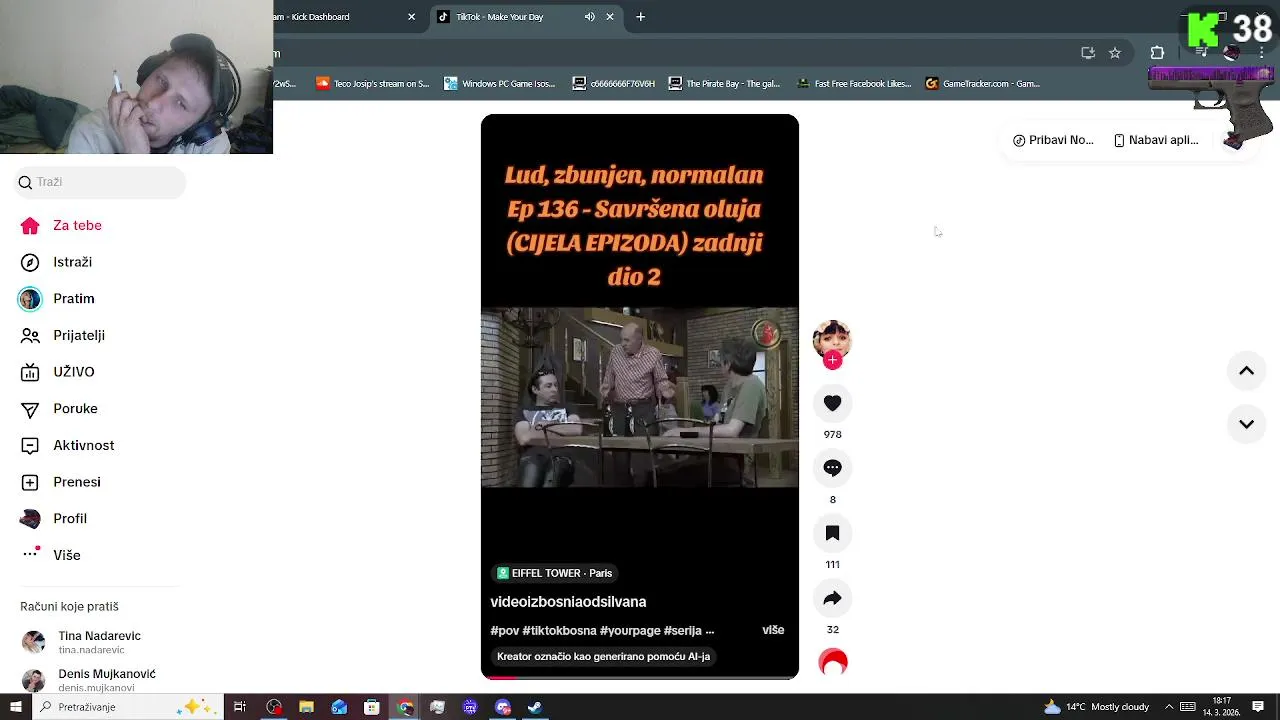Go to the next video with down chevron

click(x=1246, y=424)
